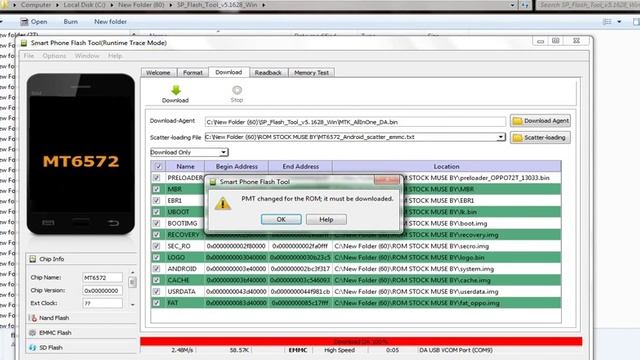Image resolution: width=640 pixels, height=360 pixels.
Task: Click the Begin Address column header
Action: coord(237,167)
